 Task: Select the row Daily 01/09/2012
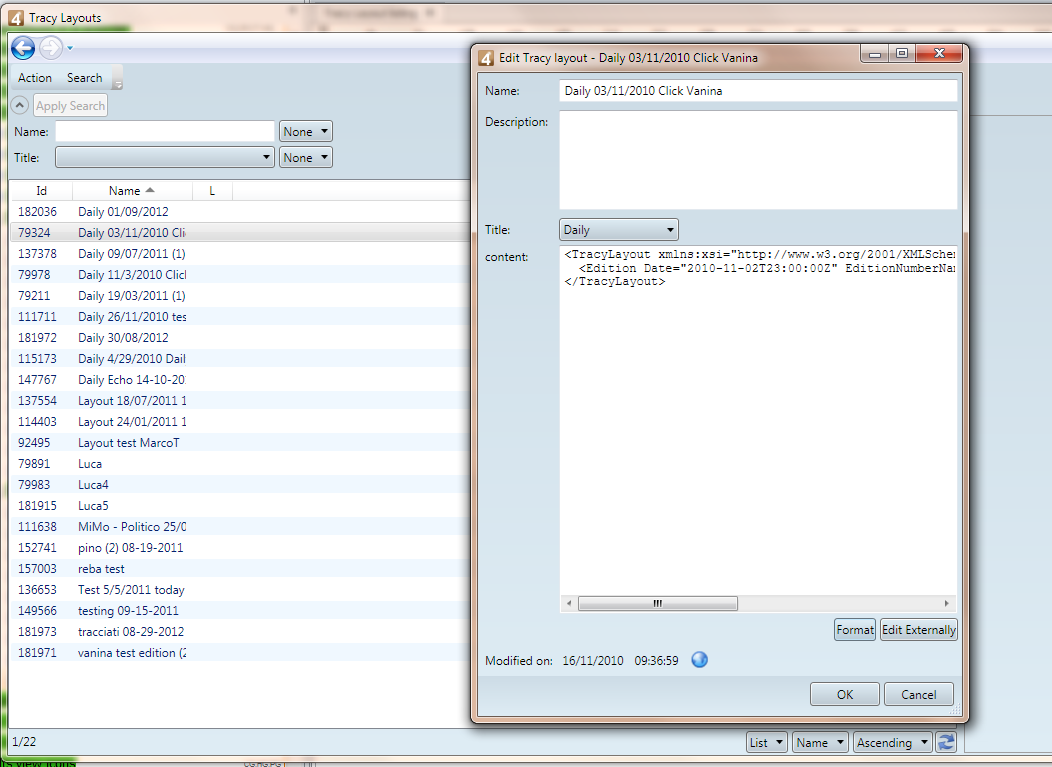[240, 211]
